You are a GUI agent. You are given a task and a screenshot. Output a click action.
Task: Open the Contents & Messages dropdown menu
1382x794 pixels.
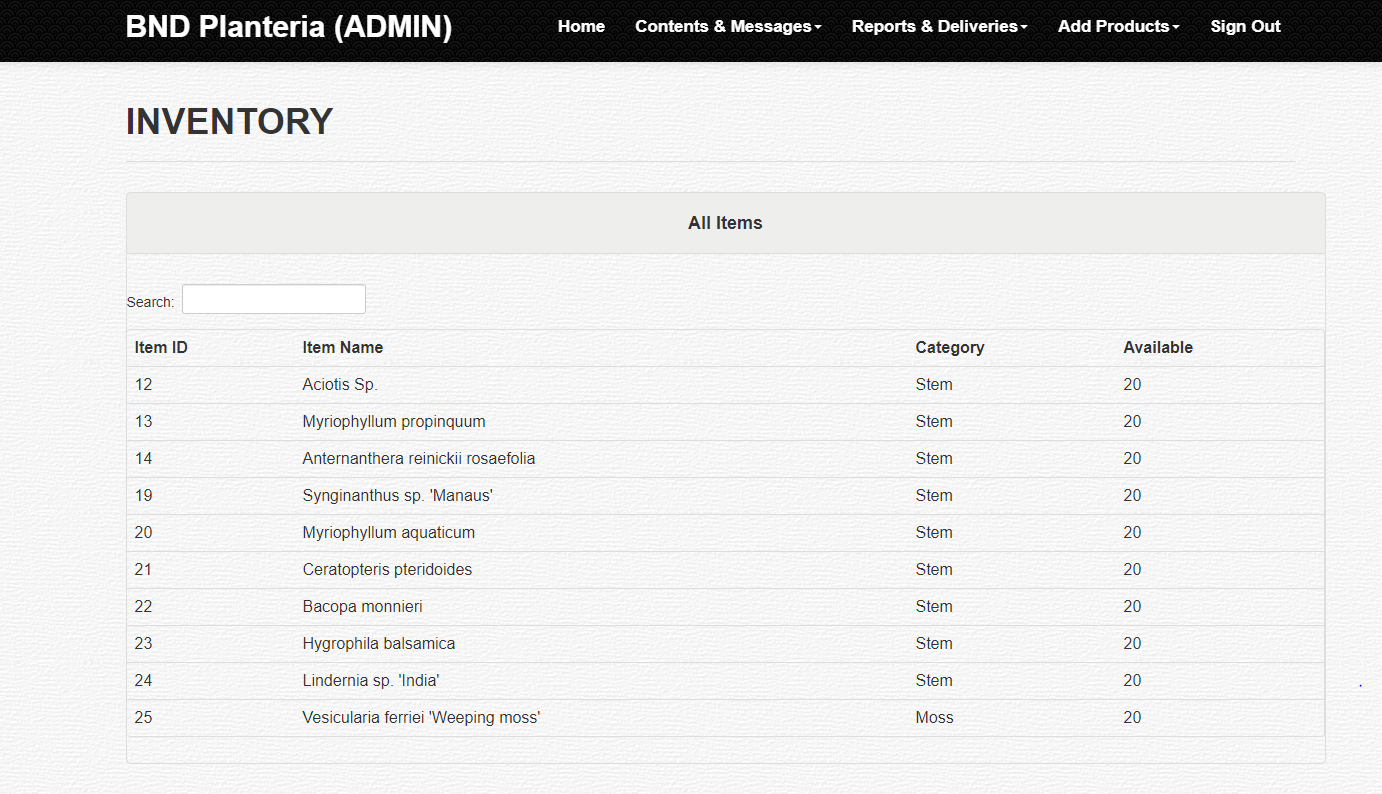[727, 27]
